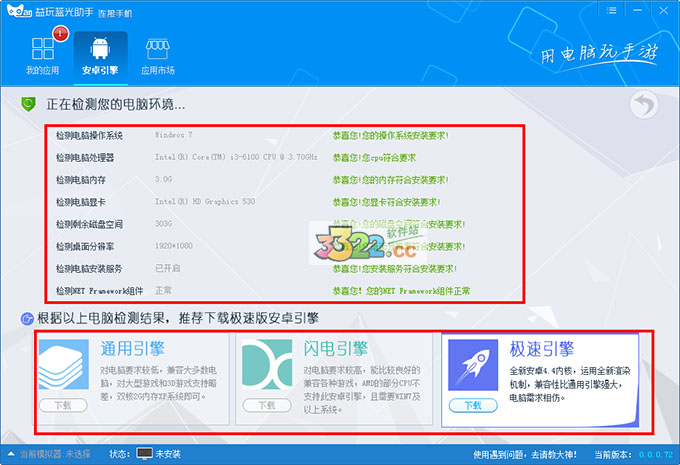Click the 您显卡符合安装要求 result message
Viewport: 680px width, 465px height.
click(x=386, y=202)
